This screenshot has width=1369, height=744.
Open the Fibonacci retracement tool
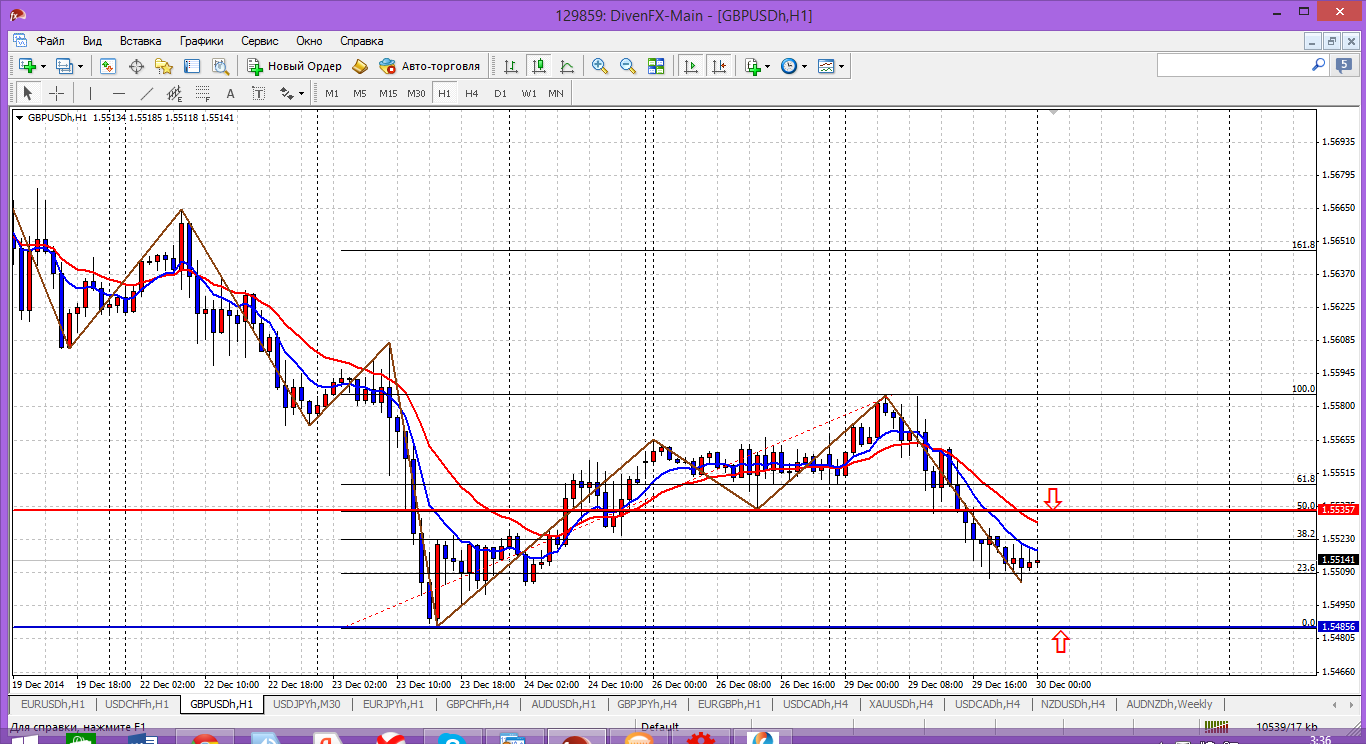203,93
